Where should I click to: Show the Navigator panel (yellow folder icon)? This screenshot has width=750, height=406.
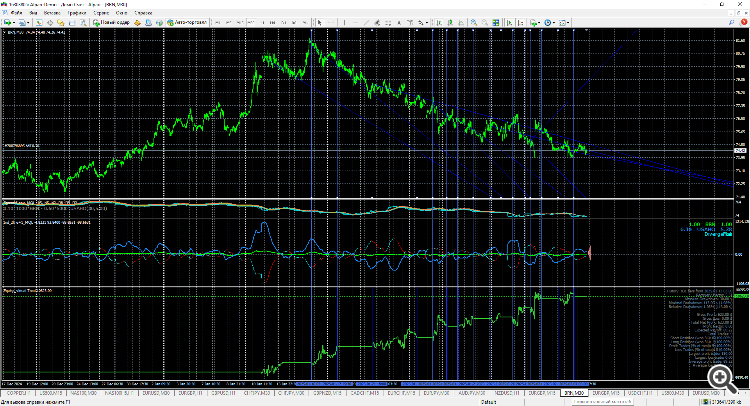click(x=60, y=22)
